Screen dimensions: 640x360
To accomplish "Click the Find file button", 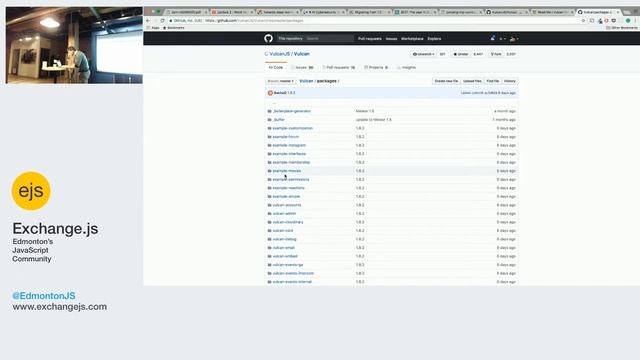I will [493, 81].
